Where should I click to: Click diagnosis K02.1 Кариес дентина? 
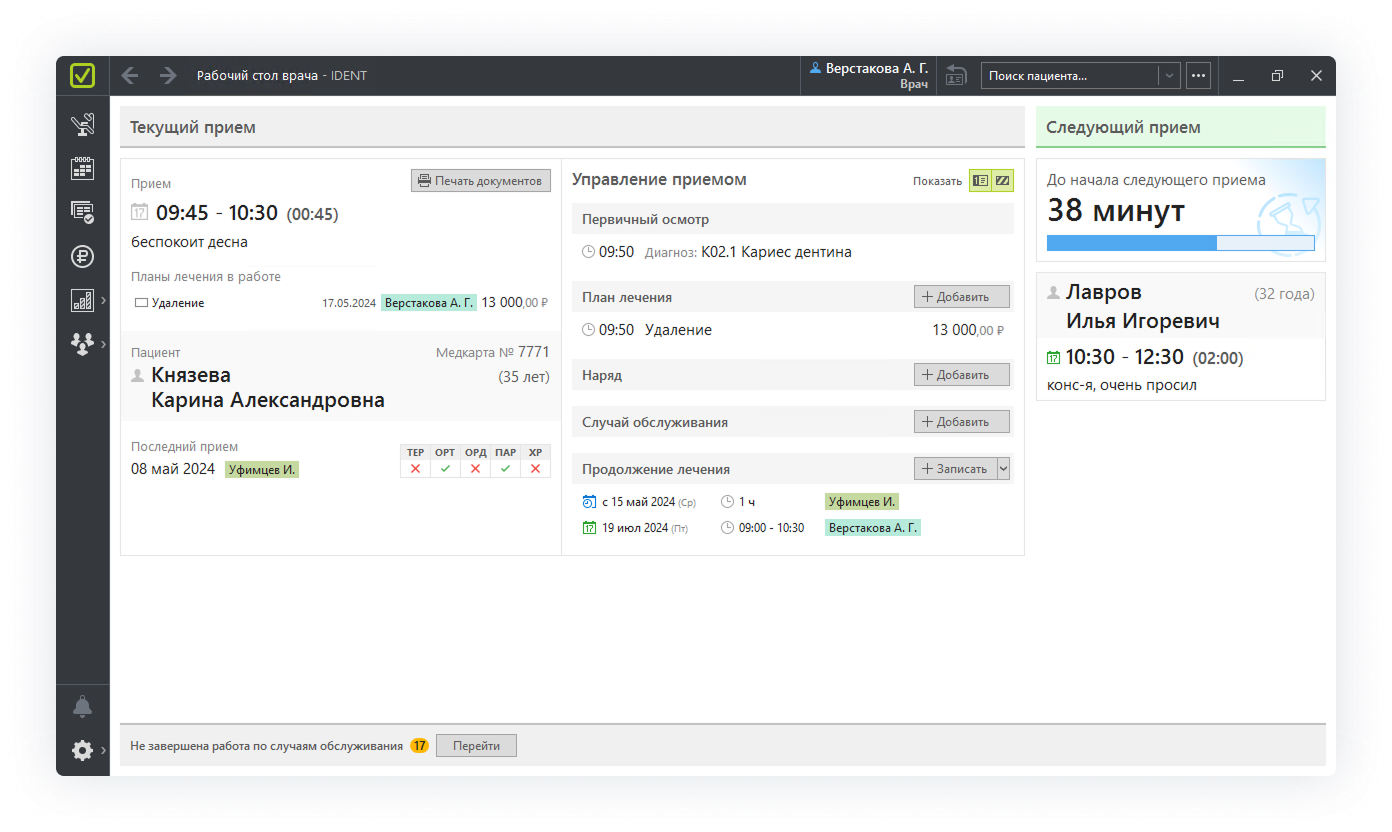click(x=776, y=252)
